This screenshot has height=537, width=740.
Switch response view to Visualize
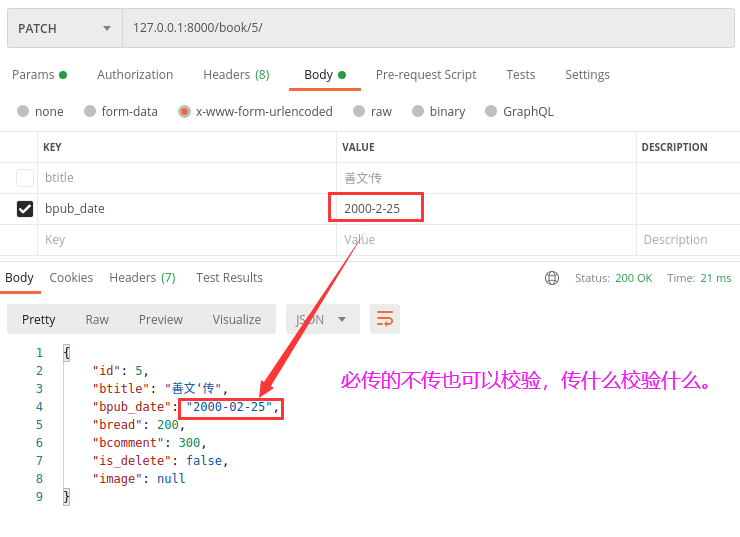(236, 319)
